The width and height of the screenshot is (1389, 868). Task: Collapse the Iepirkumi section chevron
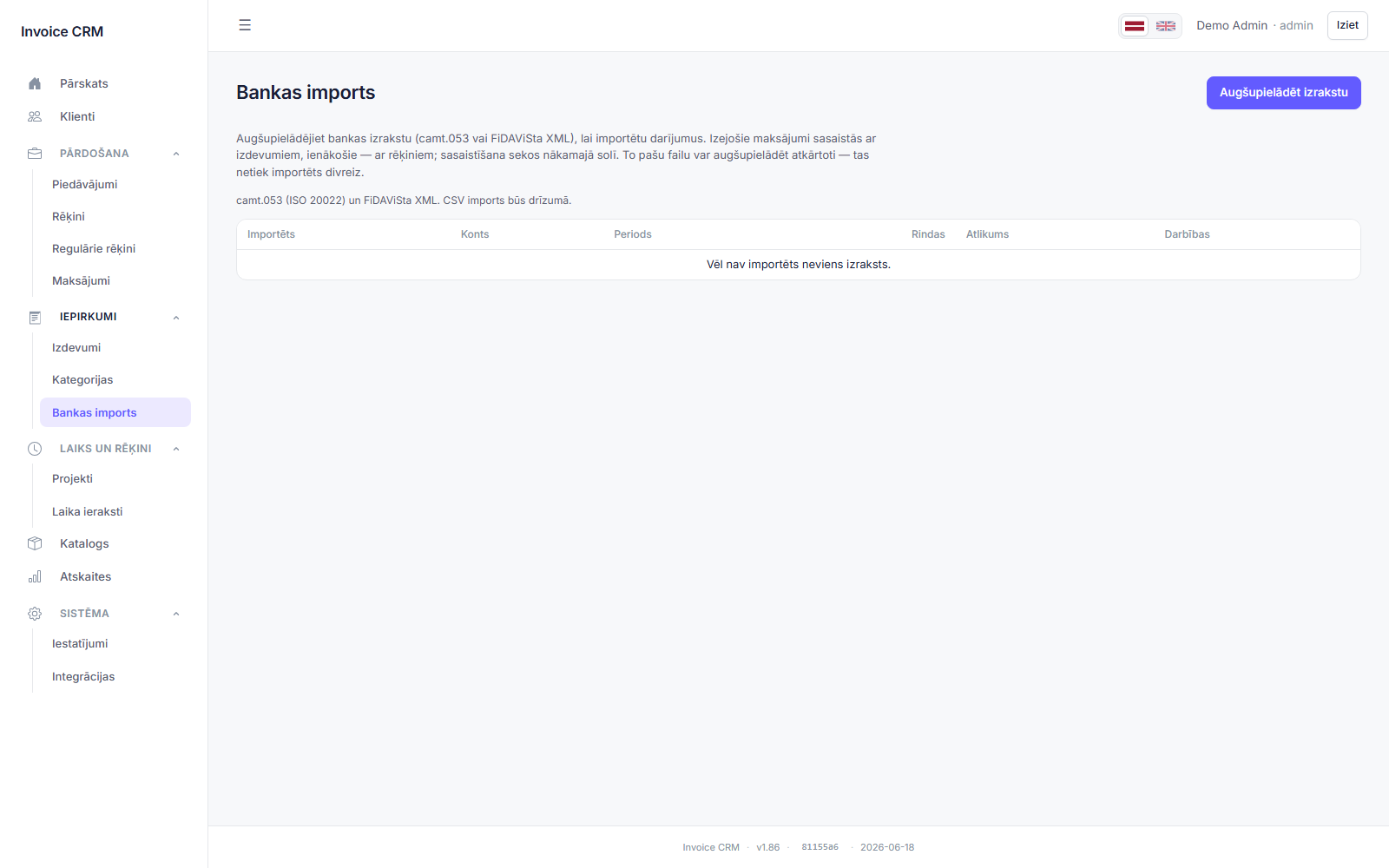point(176,317)
